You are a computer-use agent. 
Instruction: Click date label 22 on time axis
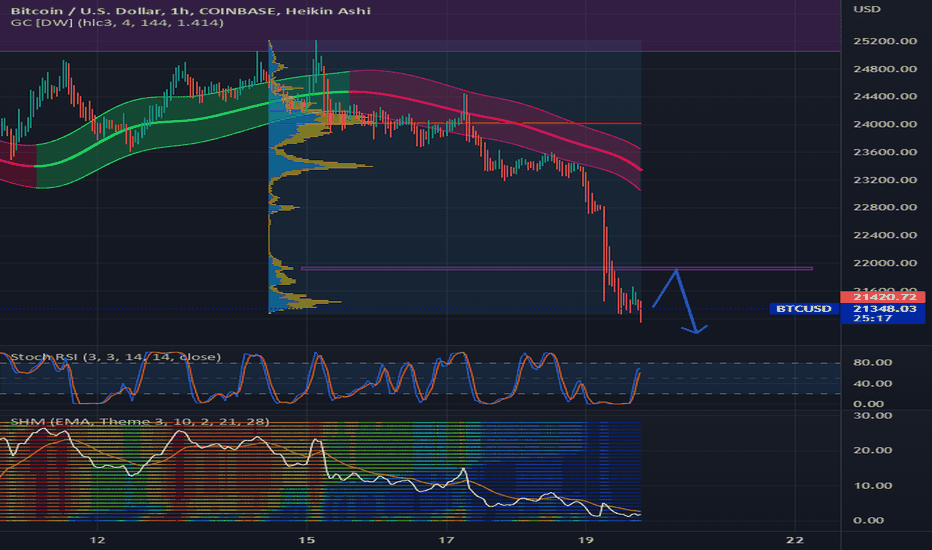click(x=795, y=540)
